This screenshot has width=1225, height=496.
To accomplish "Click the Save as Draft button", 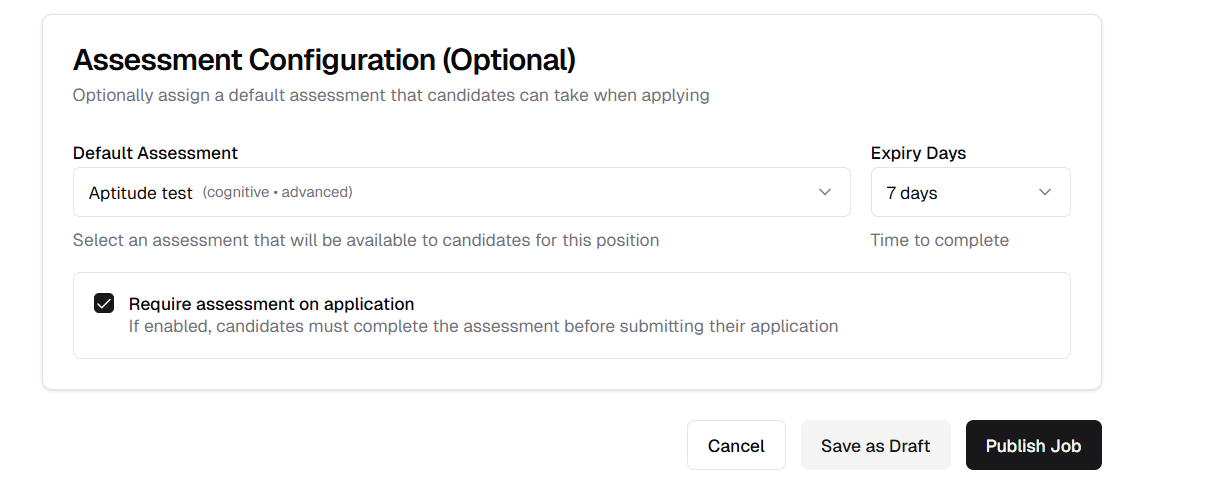I will tap(875, 446).
